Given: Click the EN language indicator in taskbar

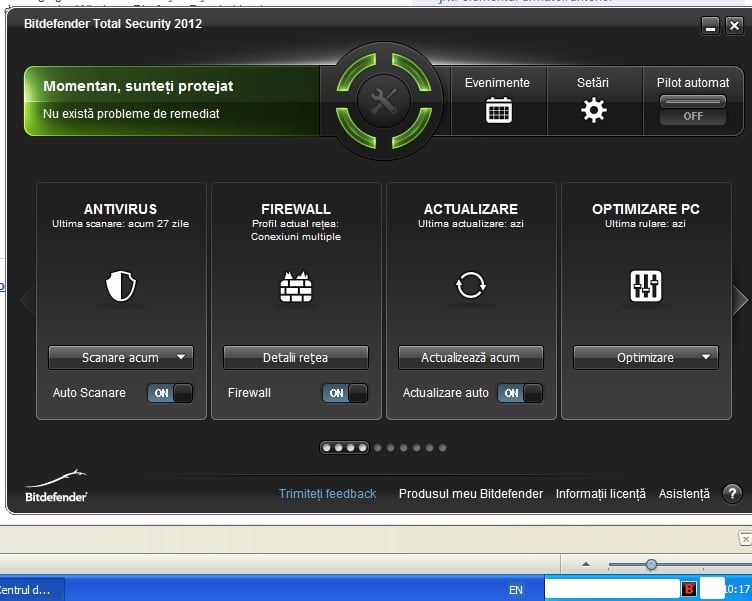Looking at the screenshot, I should tap(516, 590).
